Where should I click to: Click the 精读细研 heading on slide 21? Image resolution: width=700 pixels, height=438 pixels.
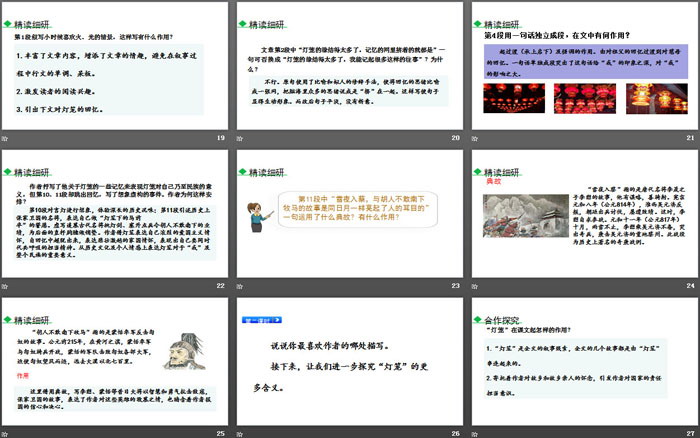pyautogui.click(x=501, y=25)
